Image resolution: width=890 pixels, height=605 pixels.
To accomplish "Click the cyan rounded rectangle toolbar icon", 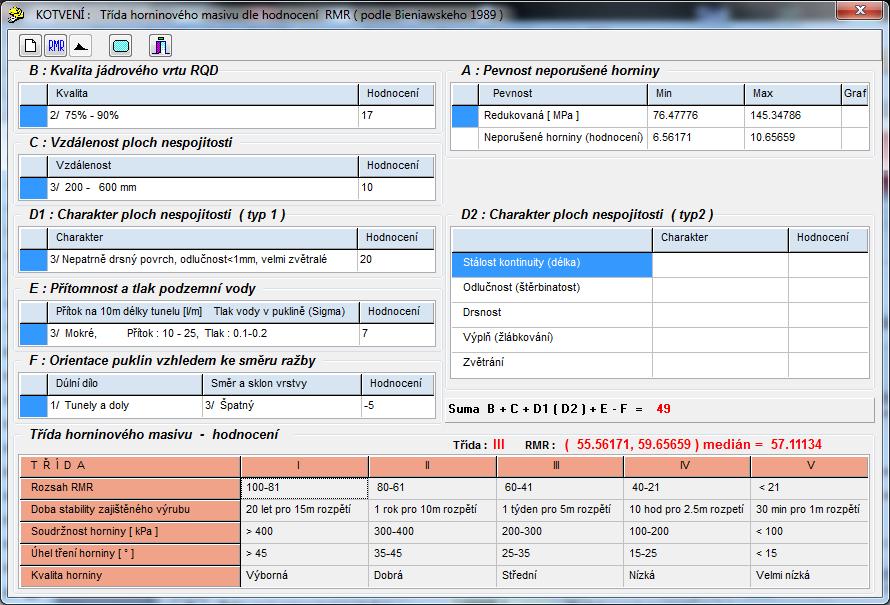I will 120,46.
